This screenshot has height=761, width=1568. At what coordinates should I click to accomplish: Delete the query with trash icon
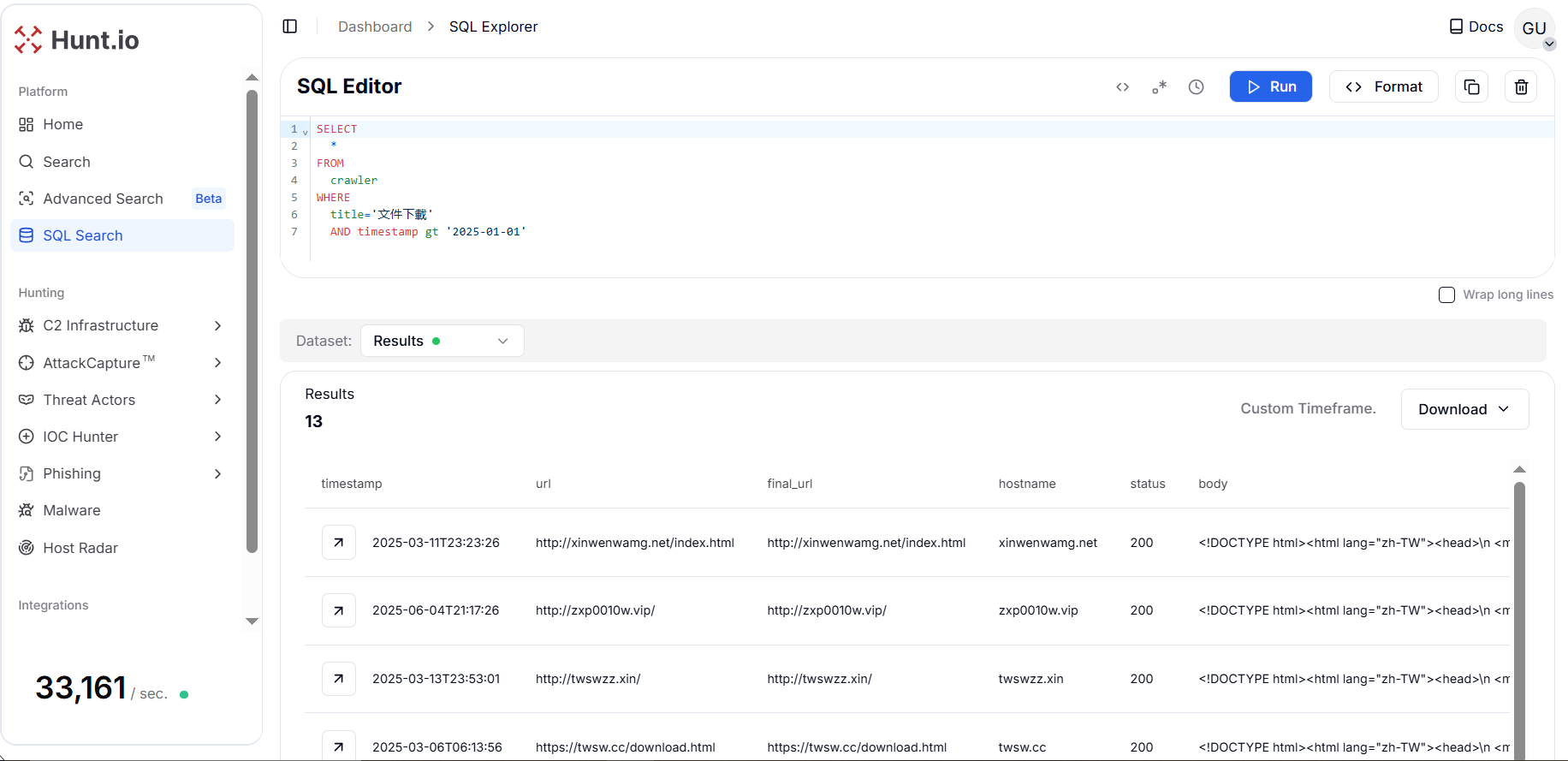pyautogui.click(x=1521, y=86)
